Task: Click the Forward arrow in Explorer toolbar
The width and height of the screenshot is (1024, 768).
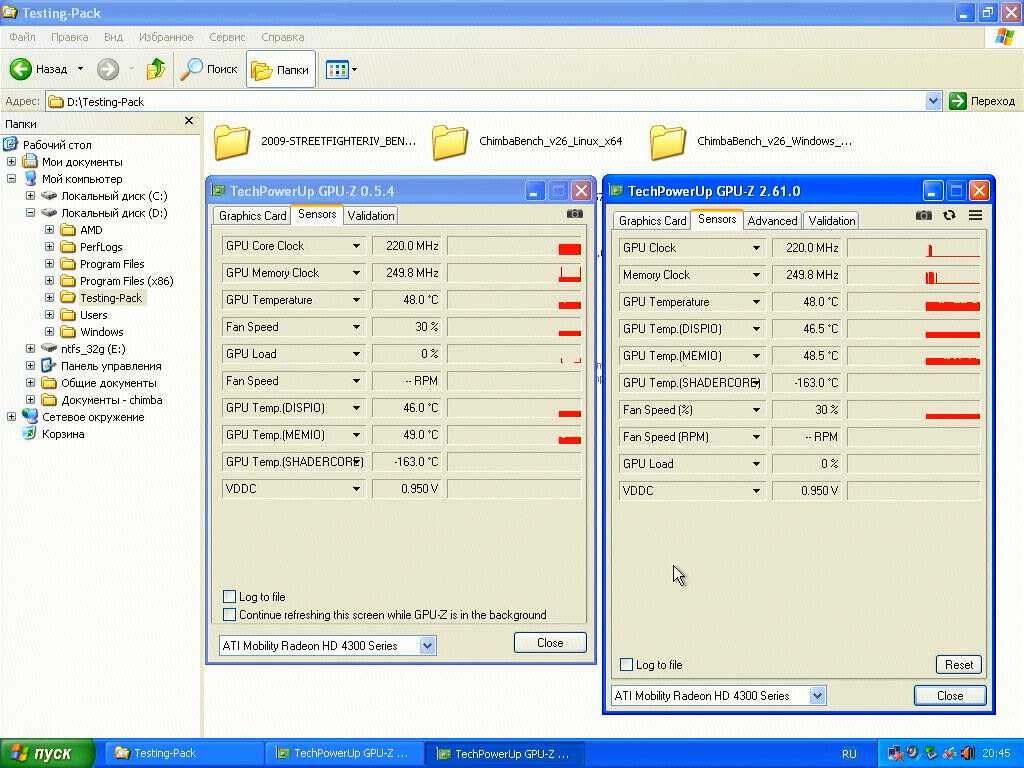Action: (x=108, y=69)
